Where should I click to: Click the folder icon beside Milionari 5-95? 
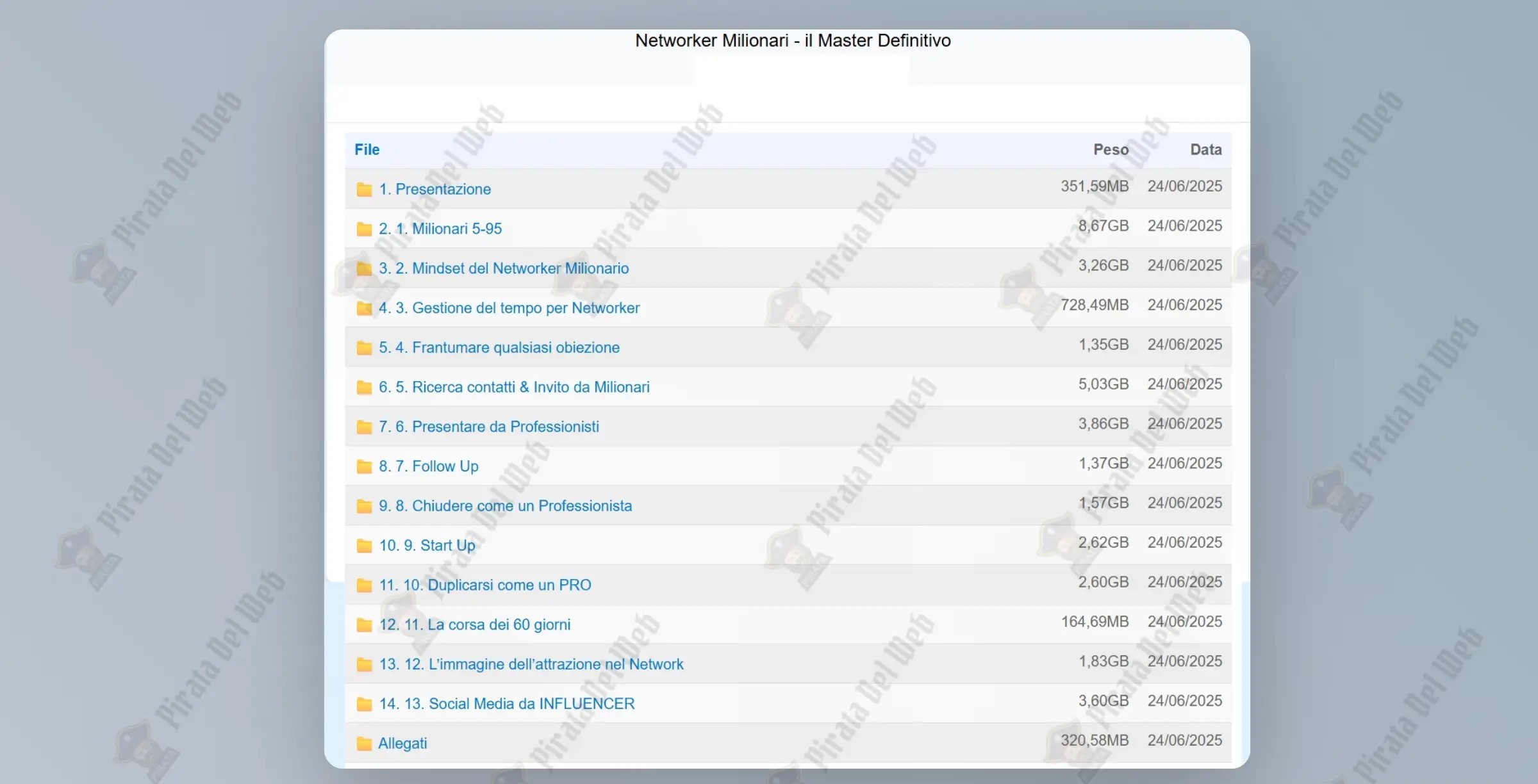click(364, 229)
